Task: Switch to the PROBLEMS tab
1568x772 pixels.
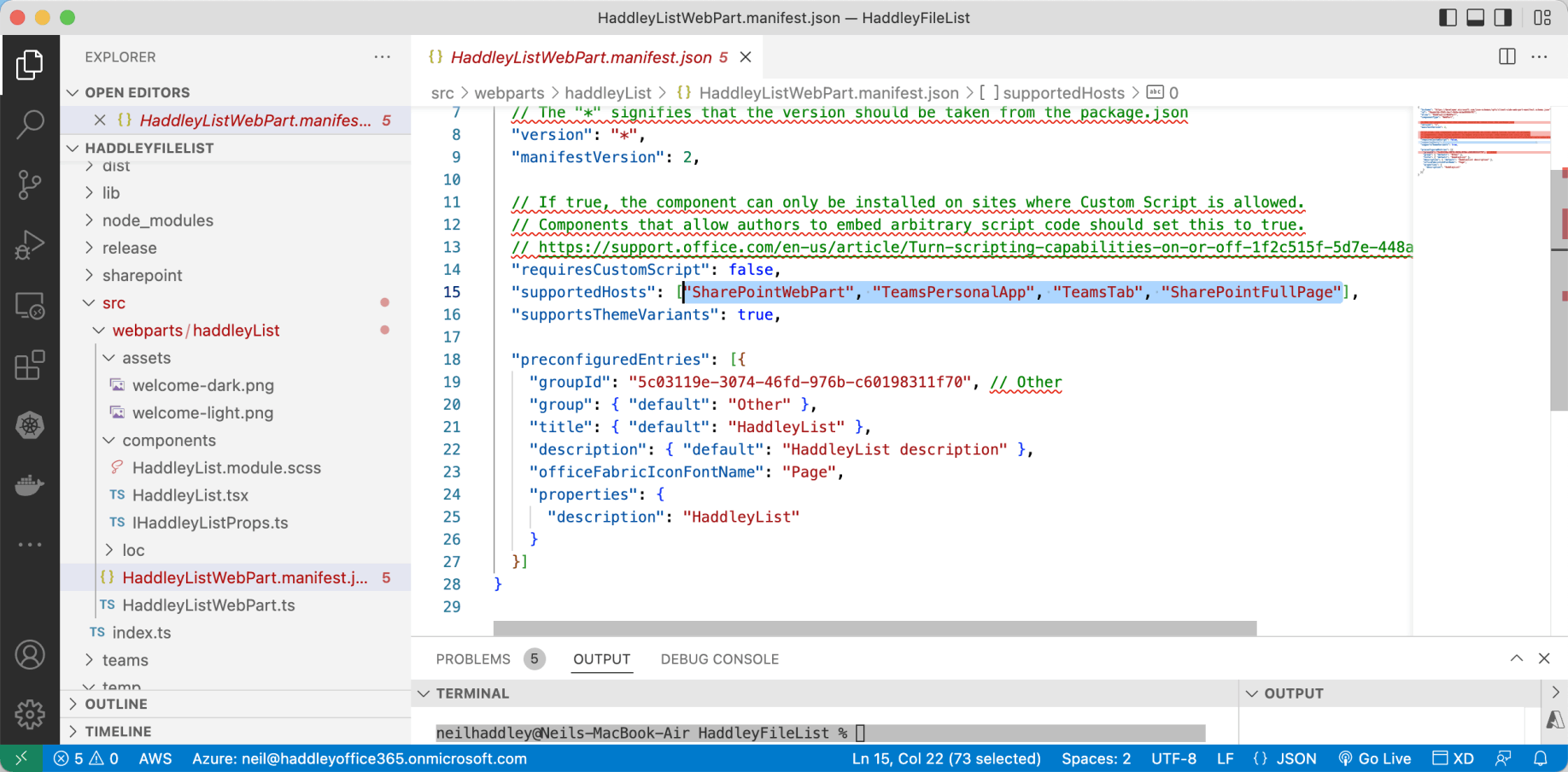Action: pos(473,659)
